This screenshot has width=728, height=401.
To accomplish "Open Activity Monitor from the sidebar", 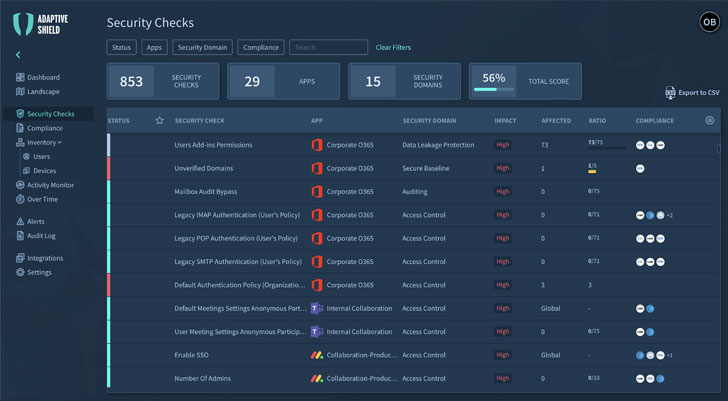I will [x=19, y=185].
